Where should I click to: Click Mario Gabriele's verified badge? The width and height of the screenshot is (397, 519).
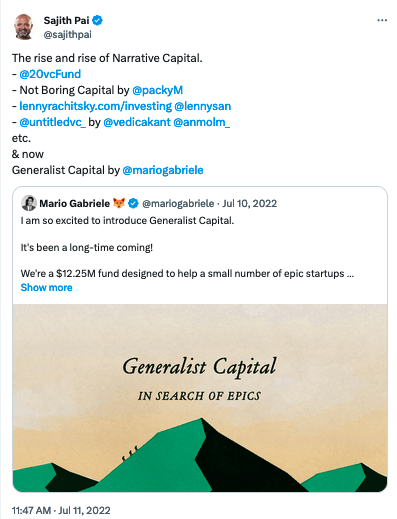point(133,203)
